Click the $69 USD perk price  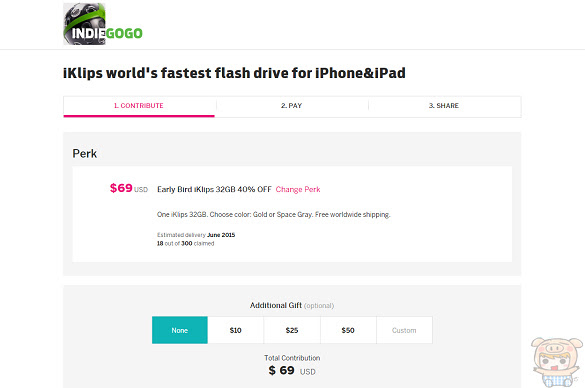point(129,188)
